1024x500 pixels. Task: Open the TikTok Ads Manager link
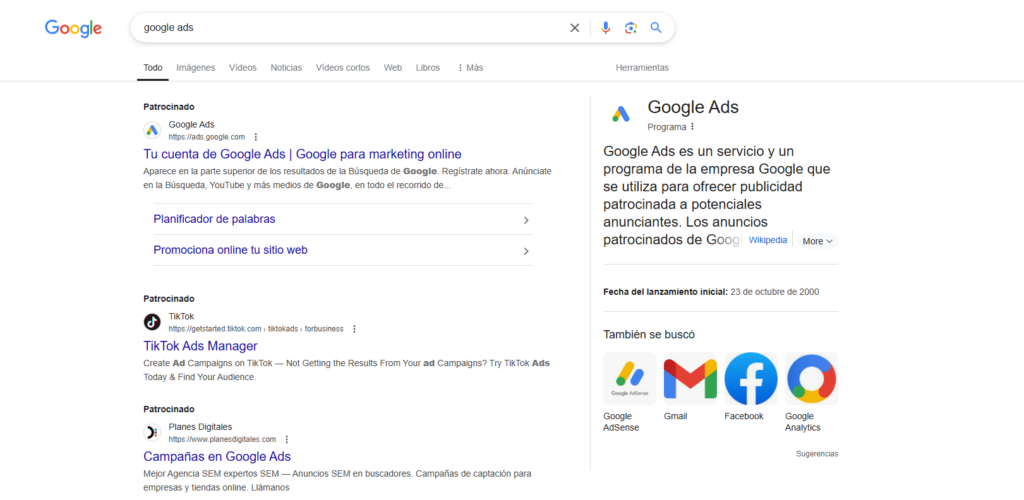tap(200, 347)
